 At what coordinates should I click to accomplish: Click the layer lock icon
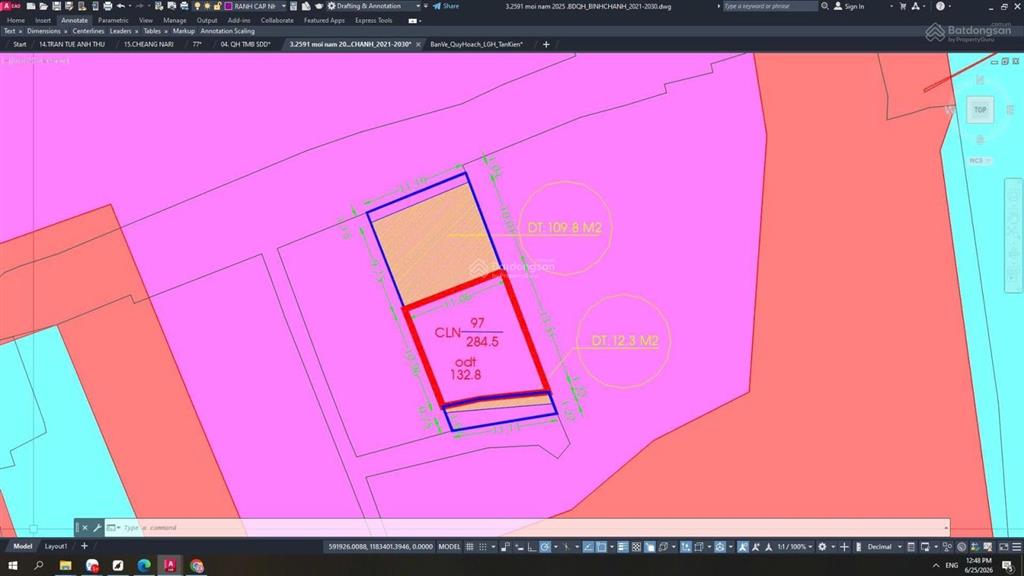tap(217, 6)
